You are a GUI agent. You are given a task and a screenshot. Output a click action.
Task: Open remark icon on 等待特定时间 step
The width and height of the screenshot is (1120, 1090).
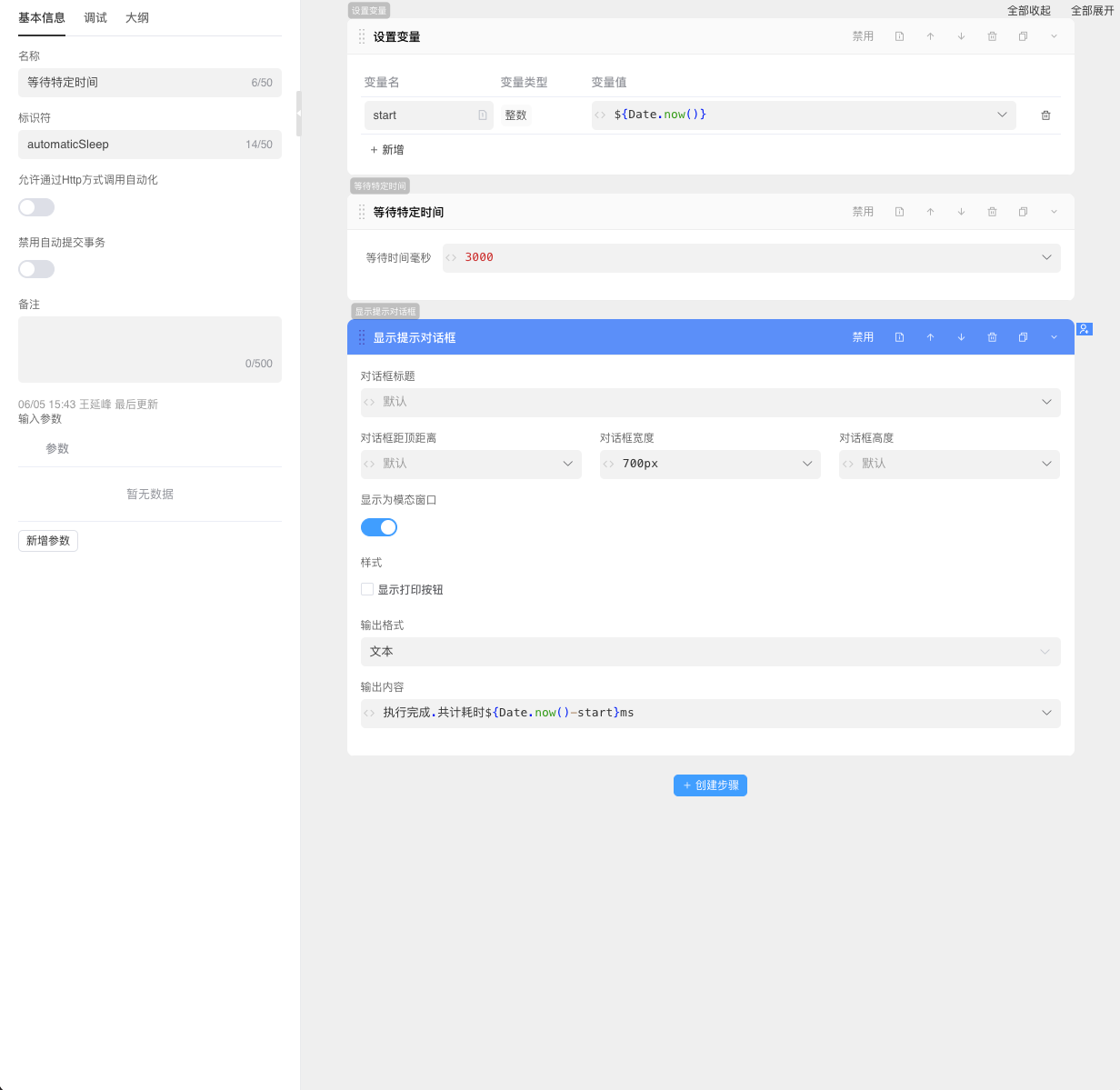[x=899, y=212]
